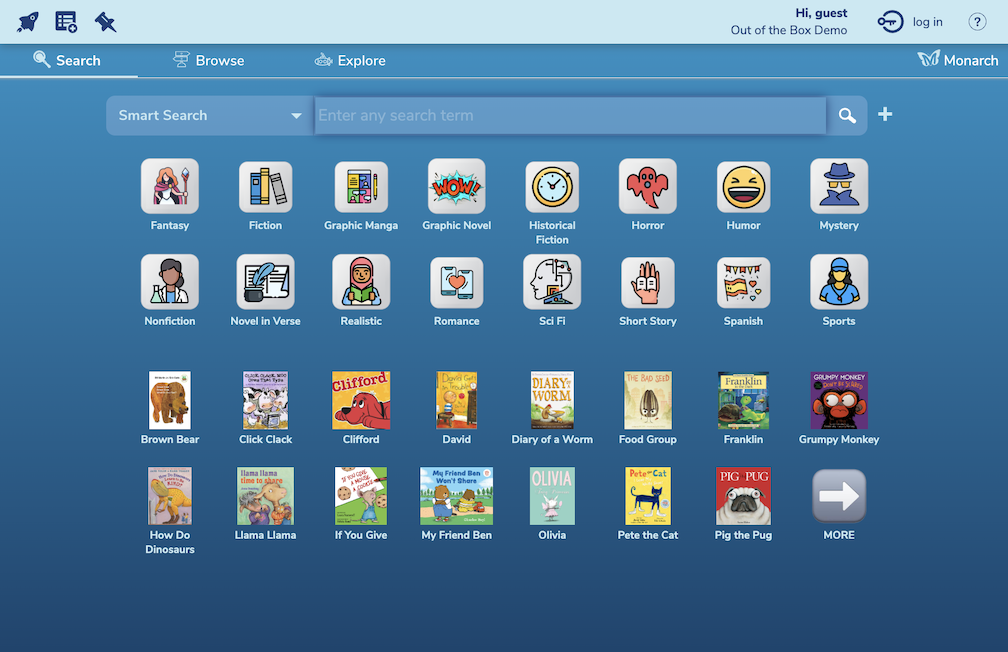Click the plus to add search criteria
The height and width of the screenshot is (652, 1008).
pyautogui.click(x=885, y=115)
